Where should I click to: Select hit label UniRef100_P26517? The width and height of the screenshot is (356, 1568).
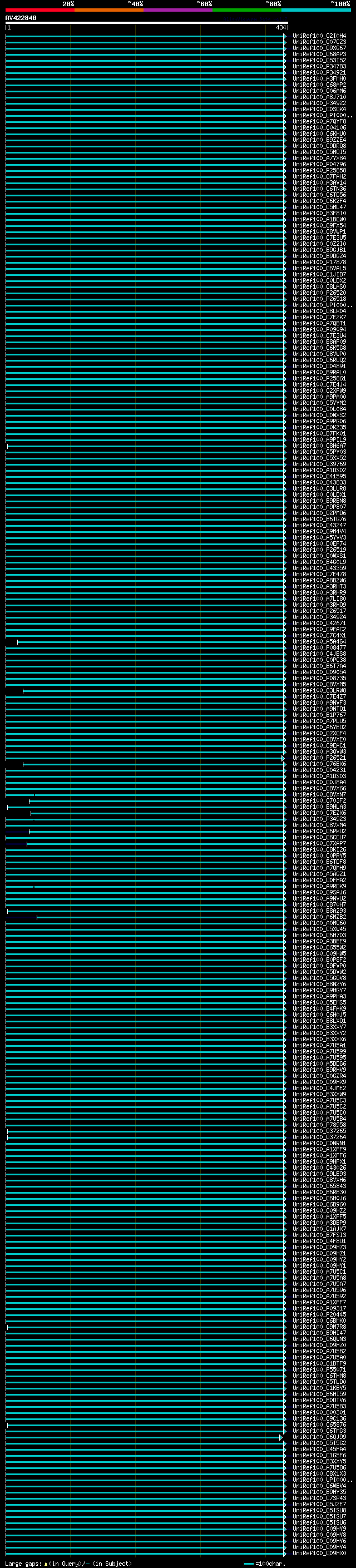tap(319, 611)
